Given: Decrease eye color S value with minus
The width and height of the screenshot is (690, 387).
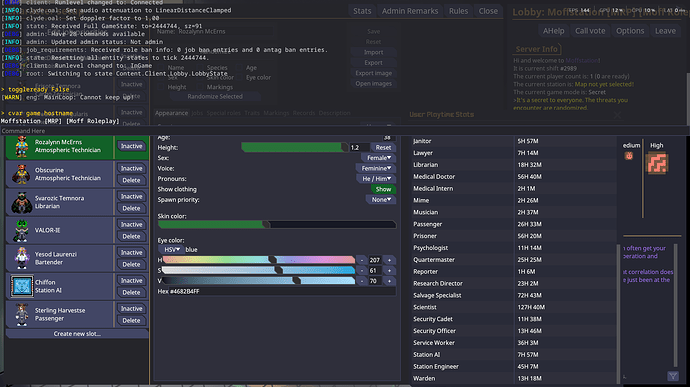Looking at the screenshot, I should click(362, 271).
